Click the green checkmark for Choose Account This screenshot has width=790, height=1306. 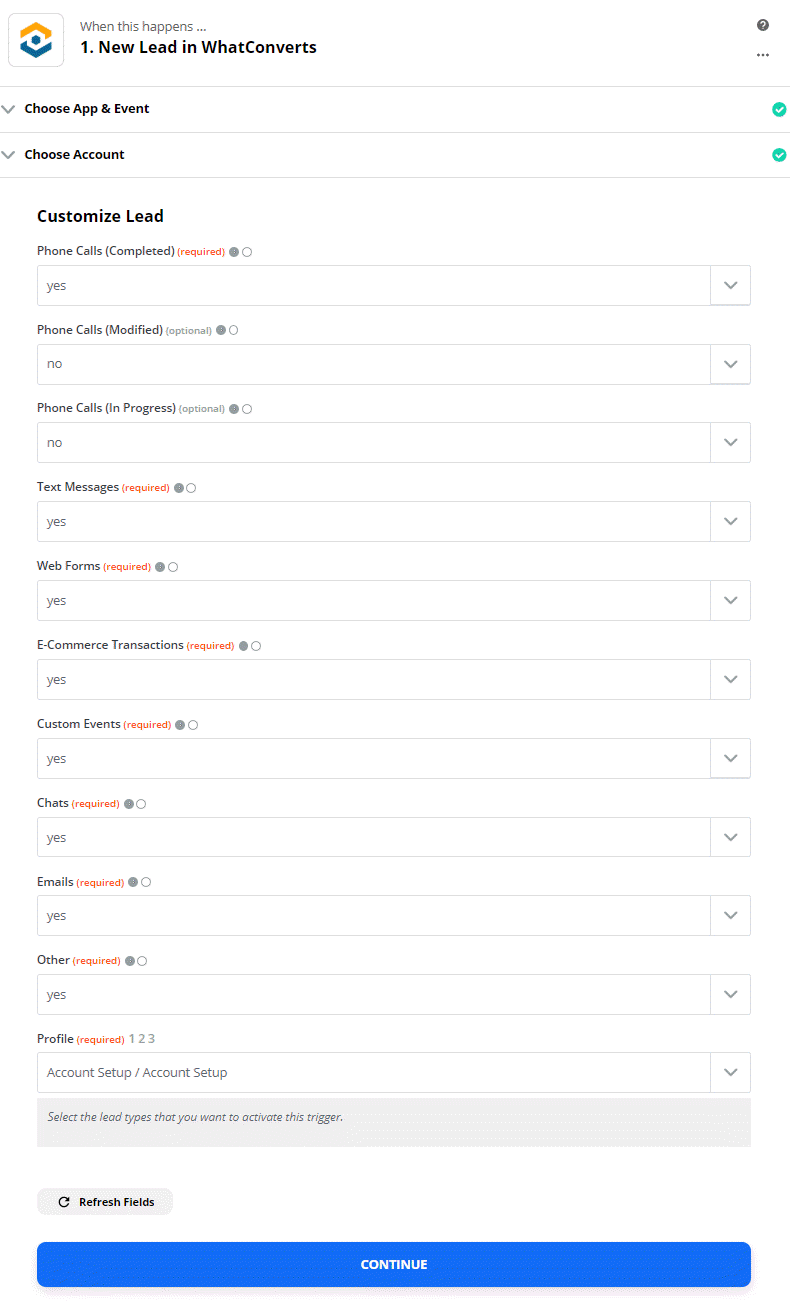point(779,155)
